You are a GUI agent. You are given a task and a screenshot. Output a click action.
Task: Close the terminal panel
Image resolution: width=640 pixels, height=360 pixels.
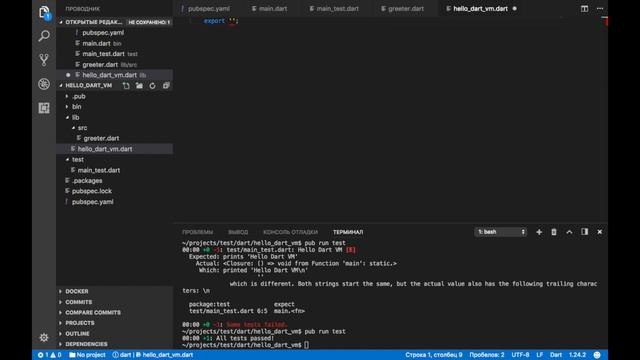[600, 232]
